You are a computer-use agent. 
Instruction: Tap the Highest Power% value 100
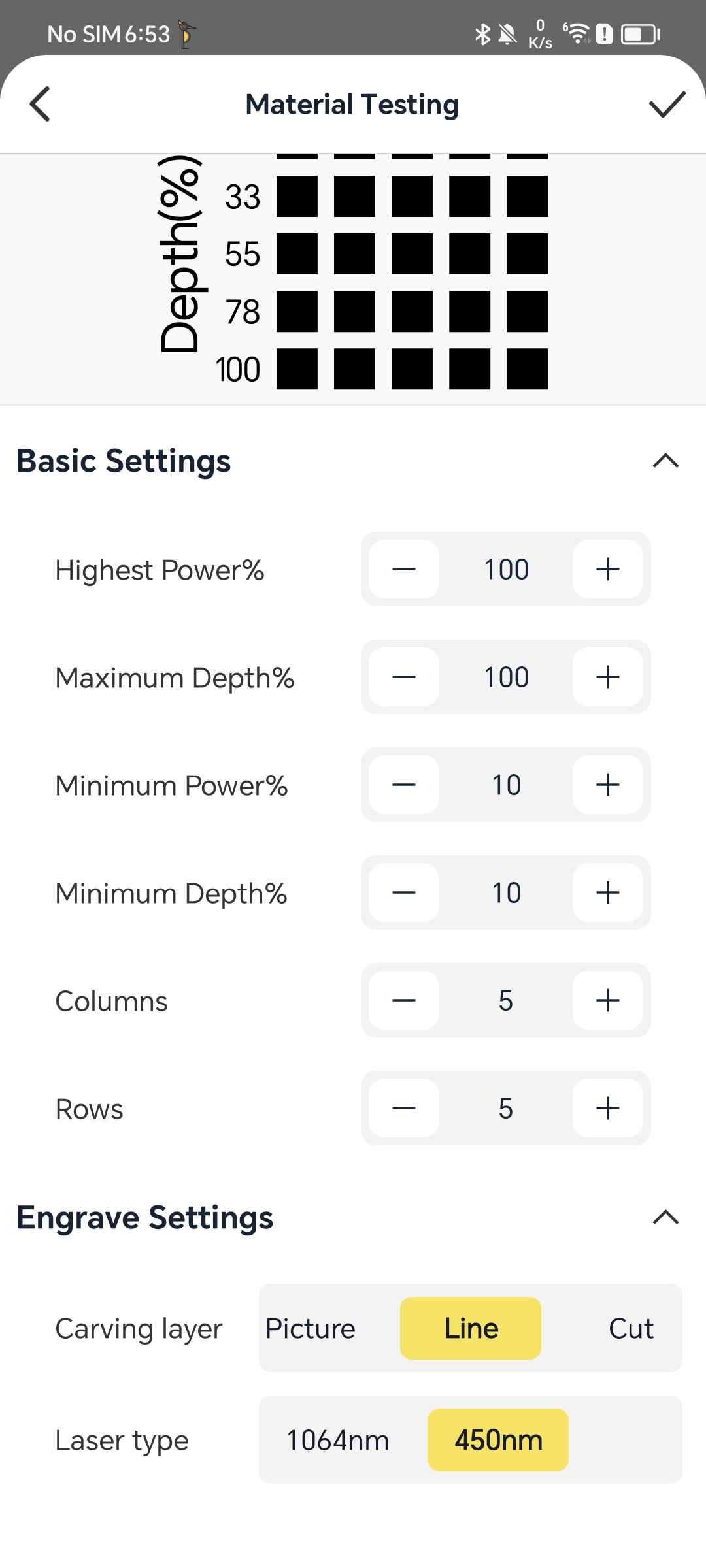506,569
